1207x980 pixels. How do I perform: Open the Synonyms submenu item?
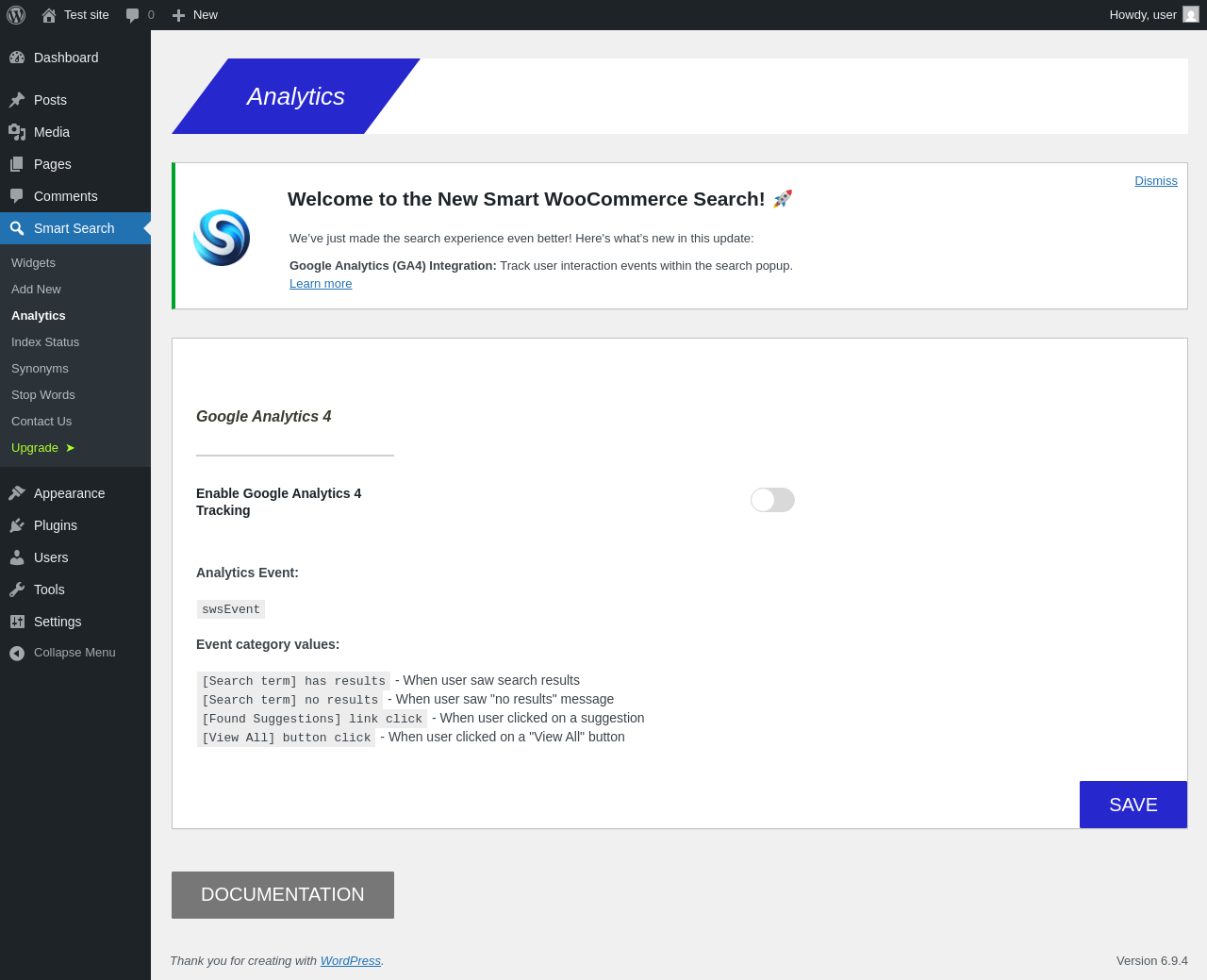pyautogui.click(x=40, y=369)
